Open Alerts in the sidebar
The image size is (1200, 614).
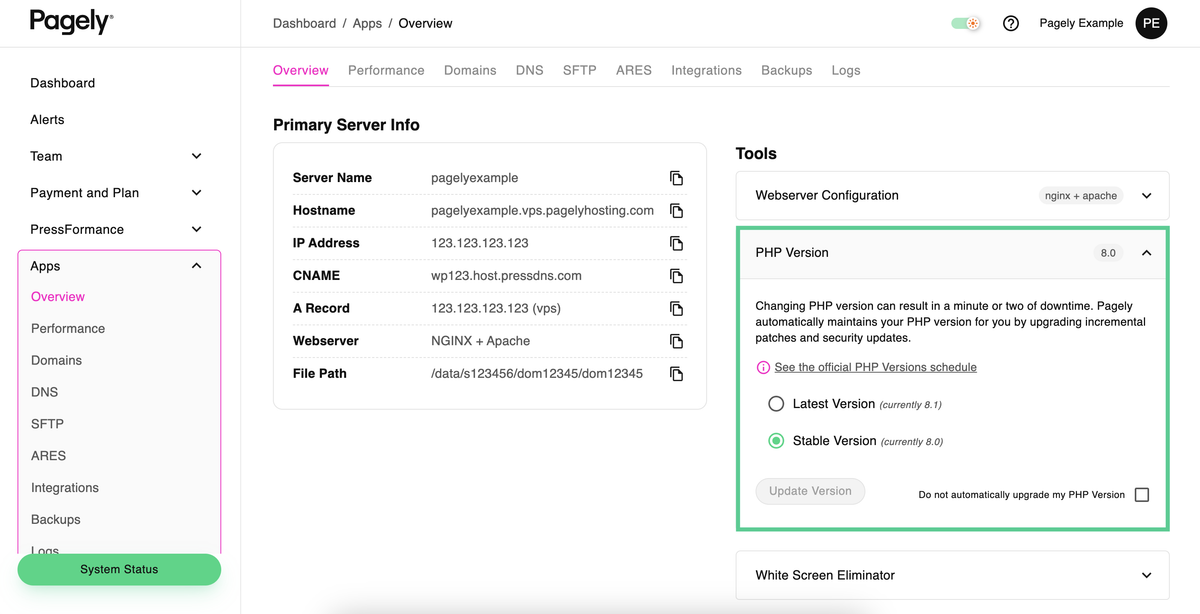tap(47, 120)
